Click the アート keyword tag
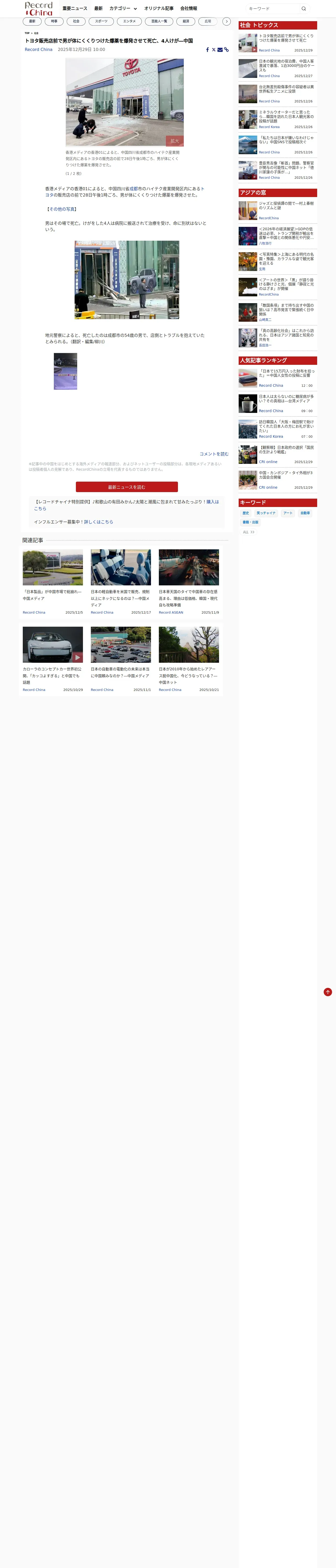 coord(288,513)
